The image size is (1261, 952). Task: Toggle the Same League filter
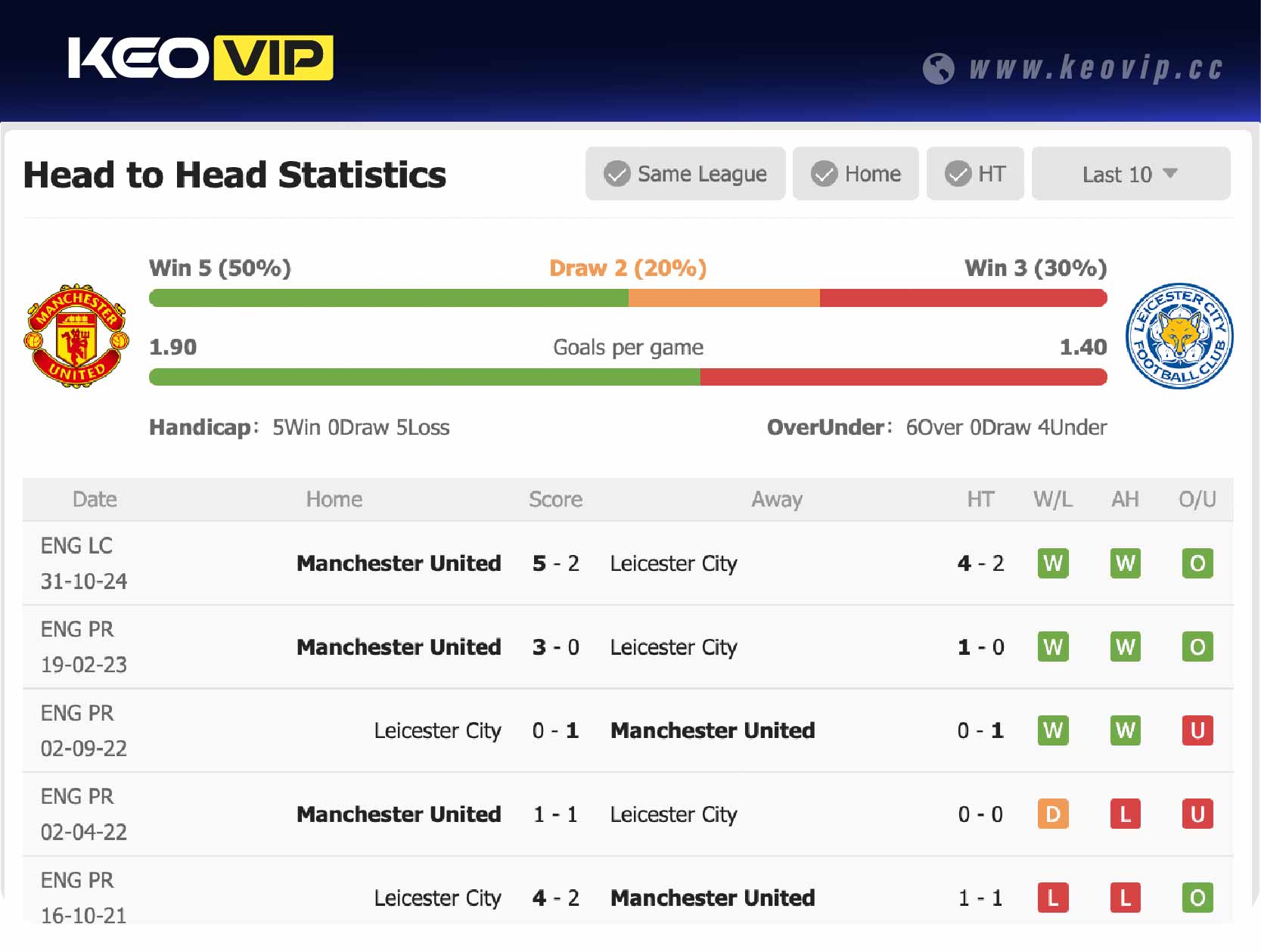685,174
